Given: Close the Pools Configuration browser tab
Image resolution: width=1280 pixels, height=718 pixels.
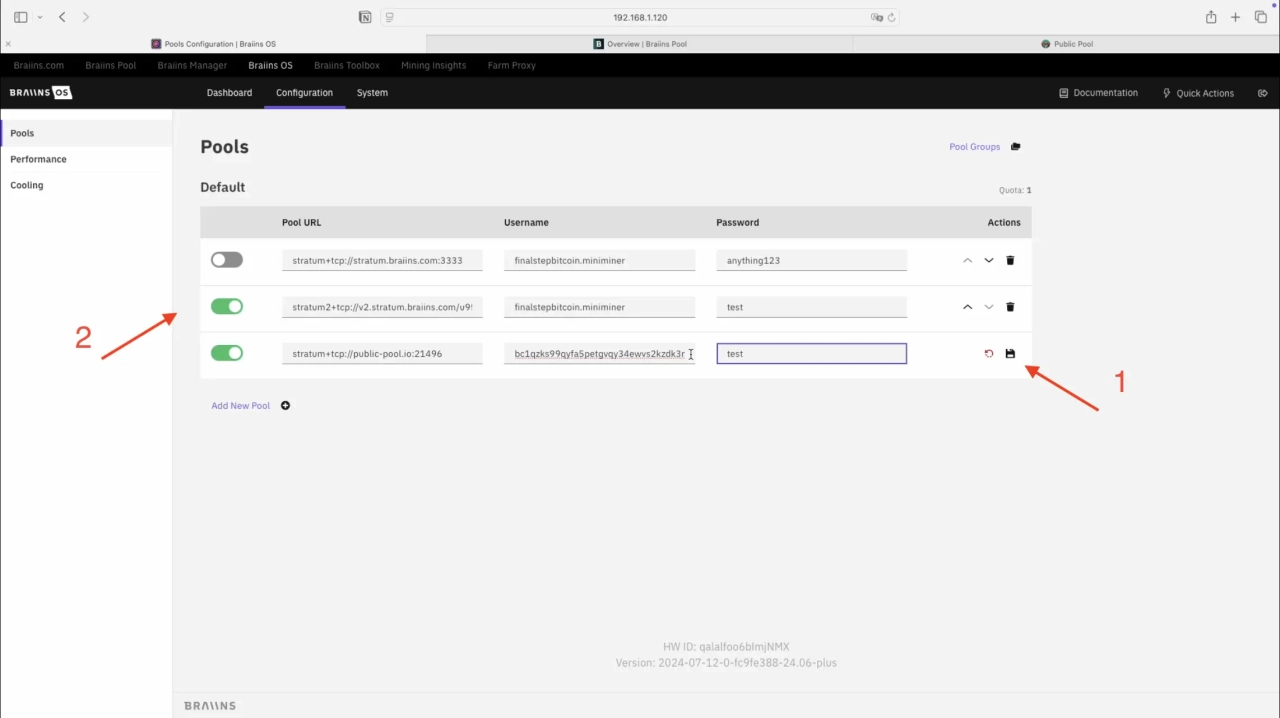Looking at the screenshot, I should pos(8,44).
